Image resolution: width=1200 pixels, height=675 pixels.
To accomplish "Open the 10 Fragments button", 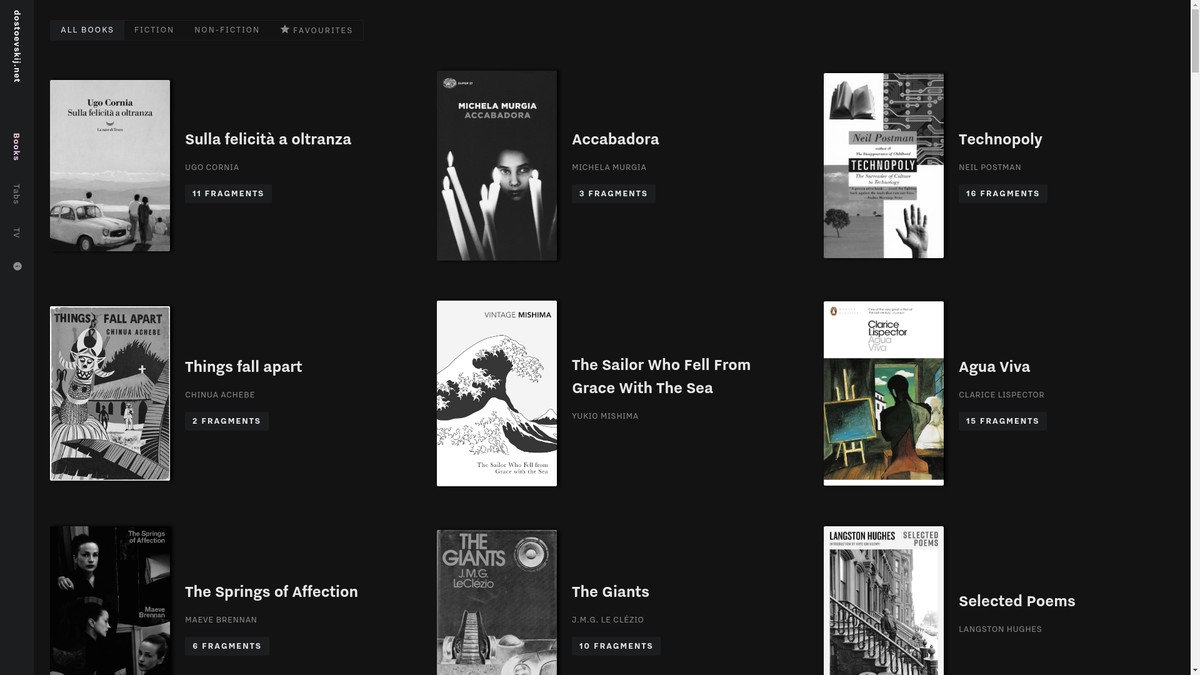I will coord(616,646).
